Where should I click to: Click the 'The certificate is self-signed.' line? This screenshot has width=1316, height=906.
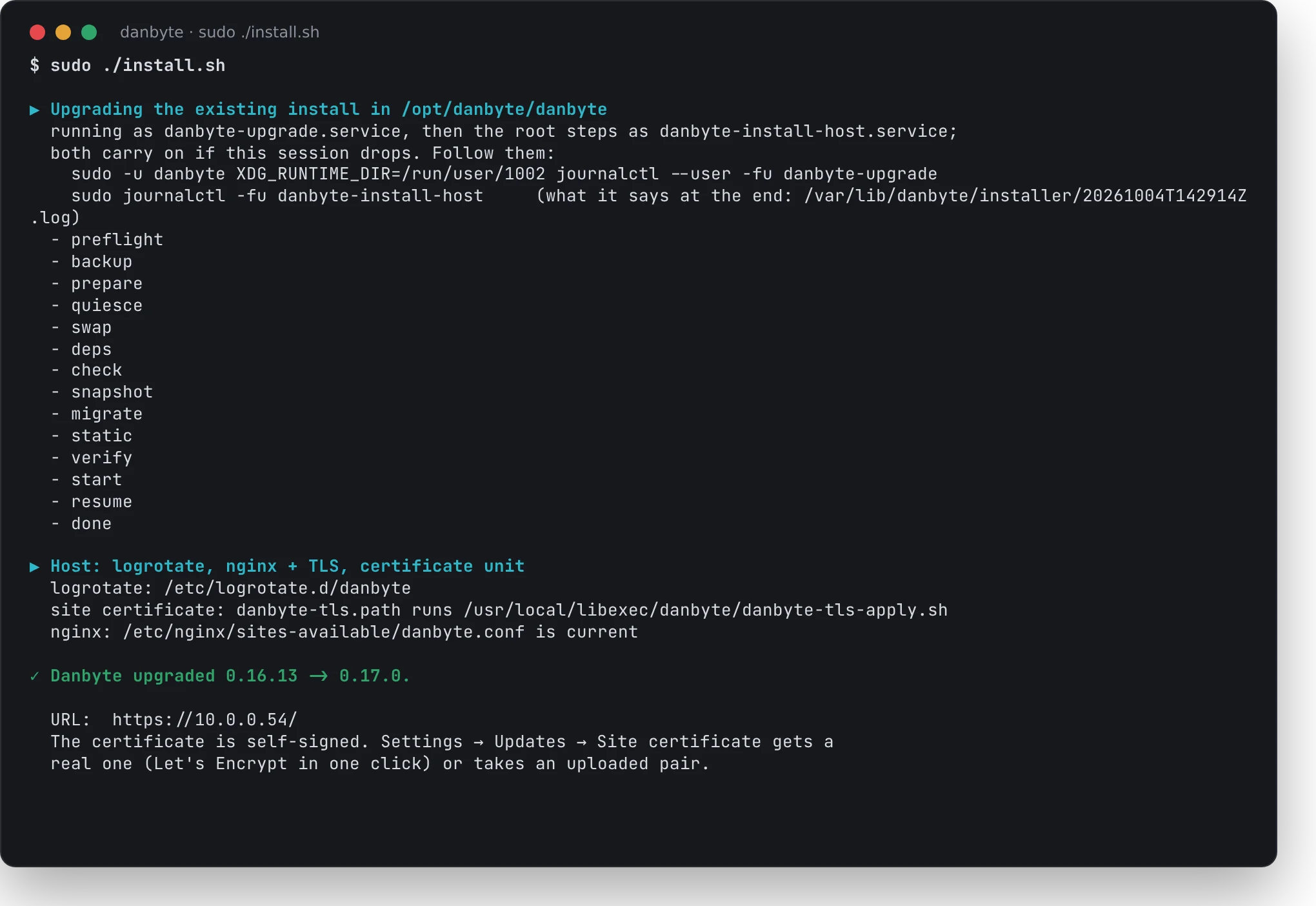tap(442, 742)
